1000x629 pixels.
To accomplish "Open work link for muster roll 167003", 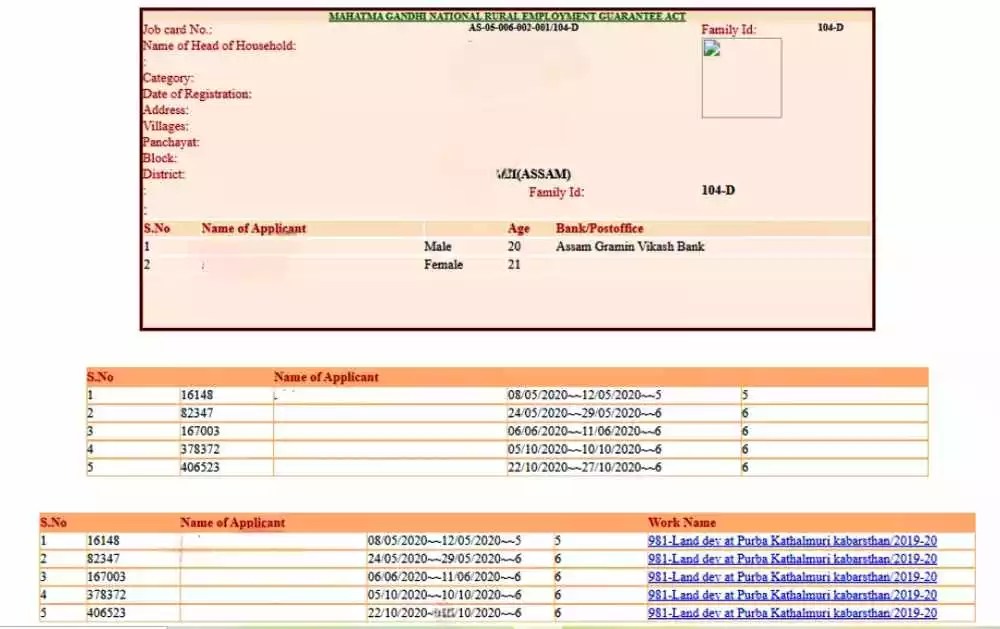I will click(793, 577).
